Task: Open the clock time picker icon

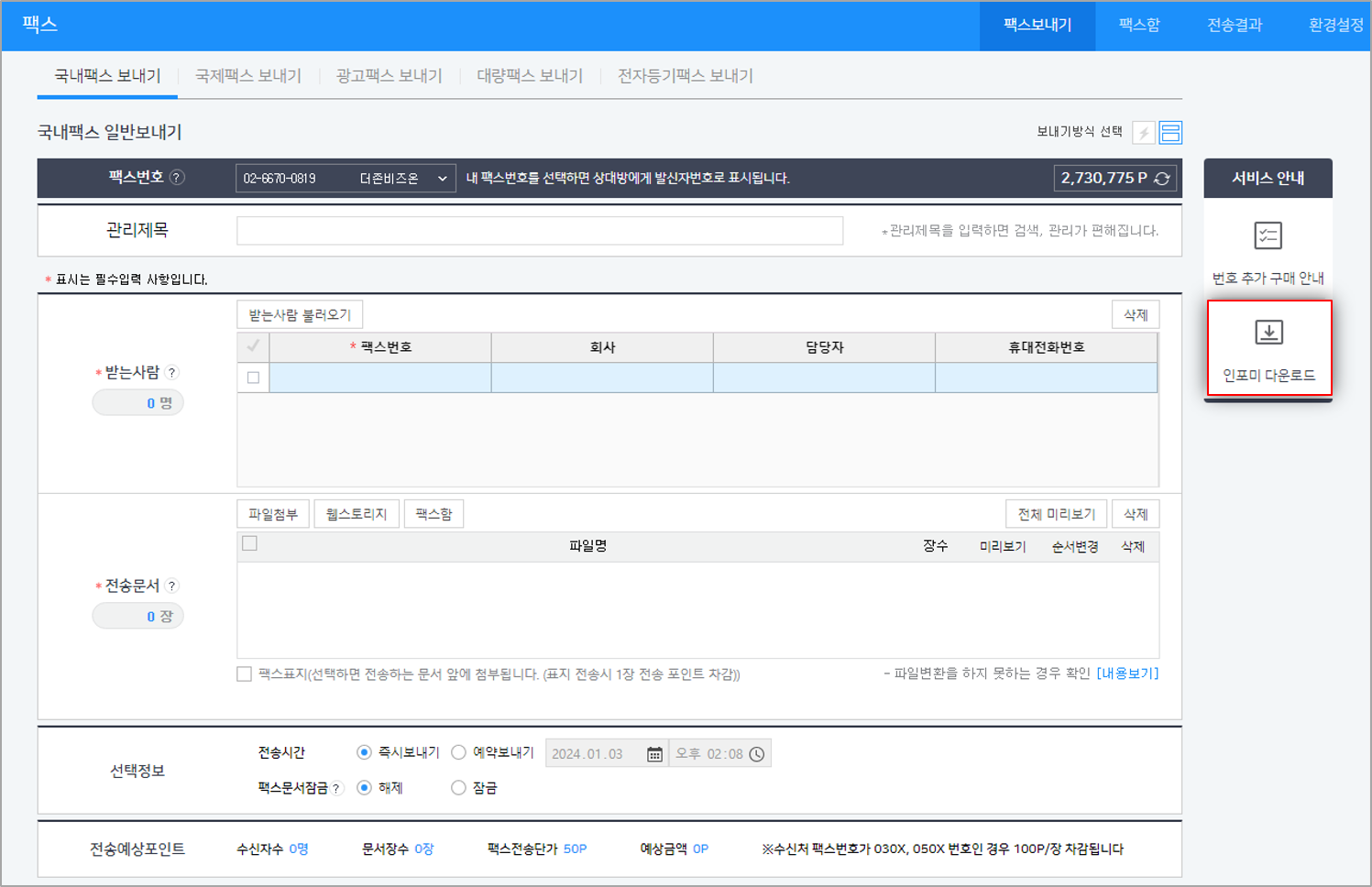Action: click(757, 754)
